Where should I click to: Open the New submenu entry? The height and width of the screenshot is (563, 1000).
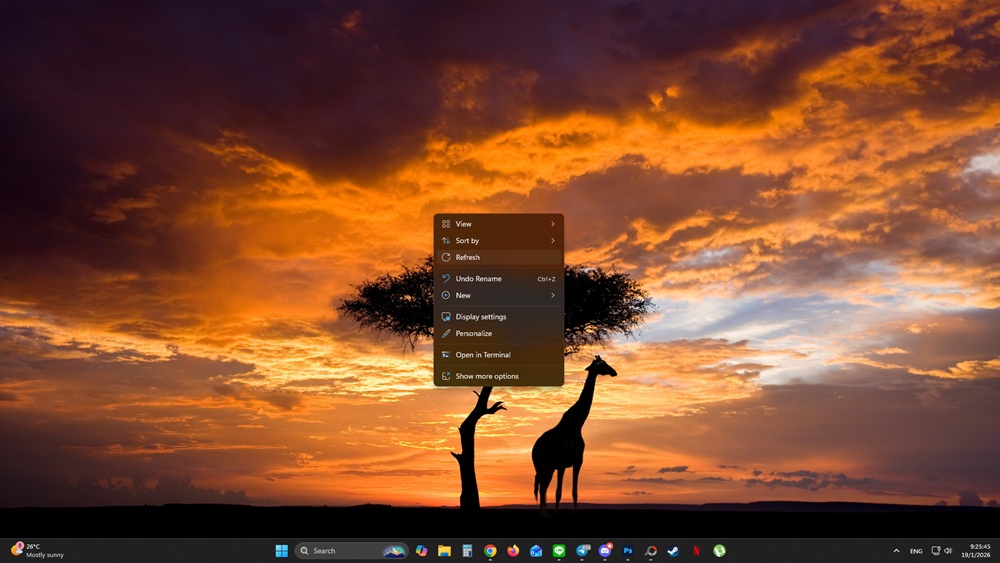[498, 295]
